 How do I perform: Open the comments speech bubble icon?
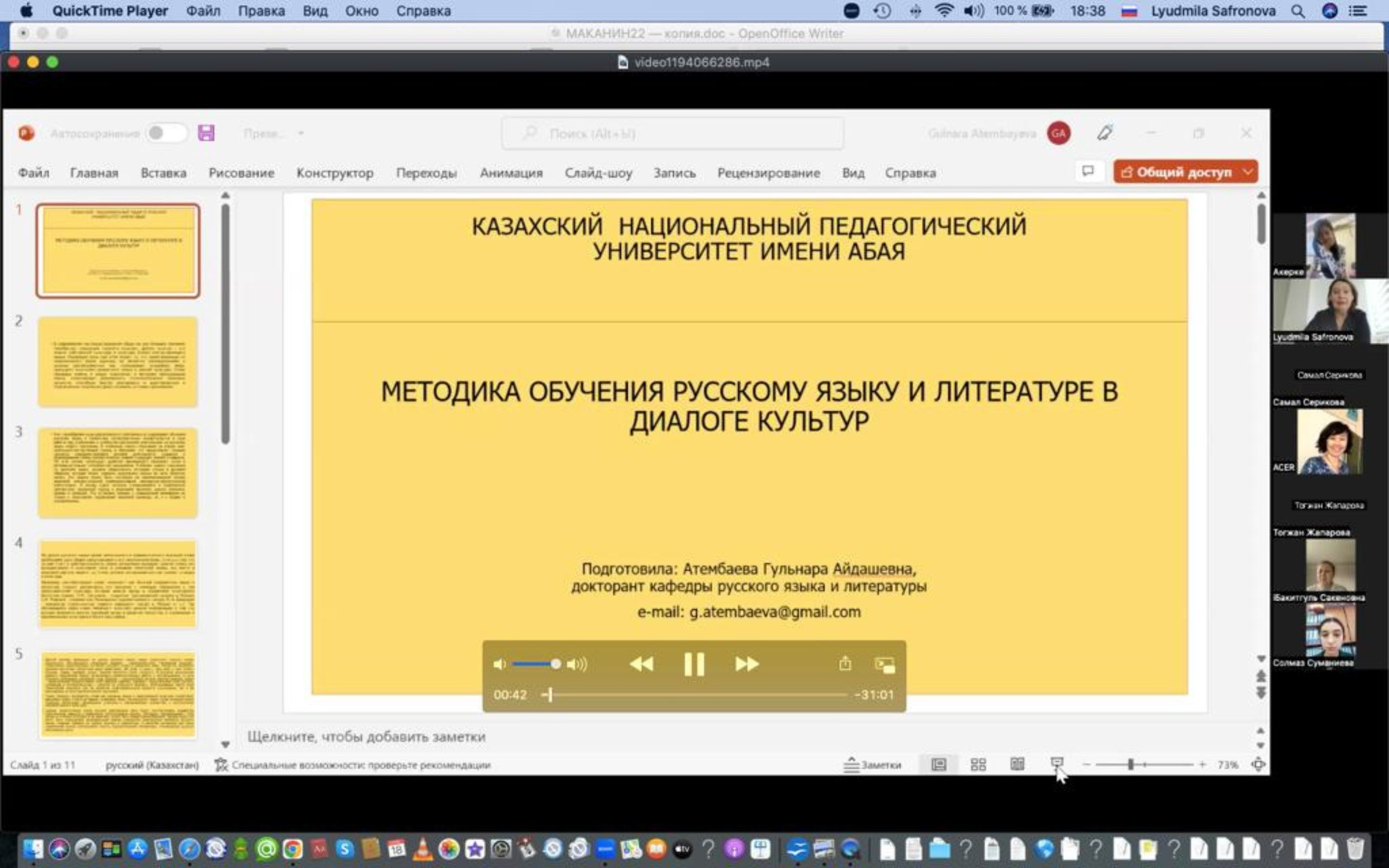coord(1088,171)
